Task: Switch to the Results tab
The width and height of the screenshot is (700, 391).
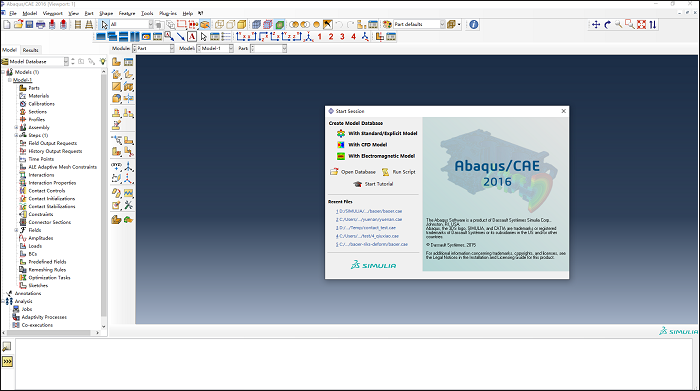Action: [31, 50]
